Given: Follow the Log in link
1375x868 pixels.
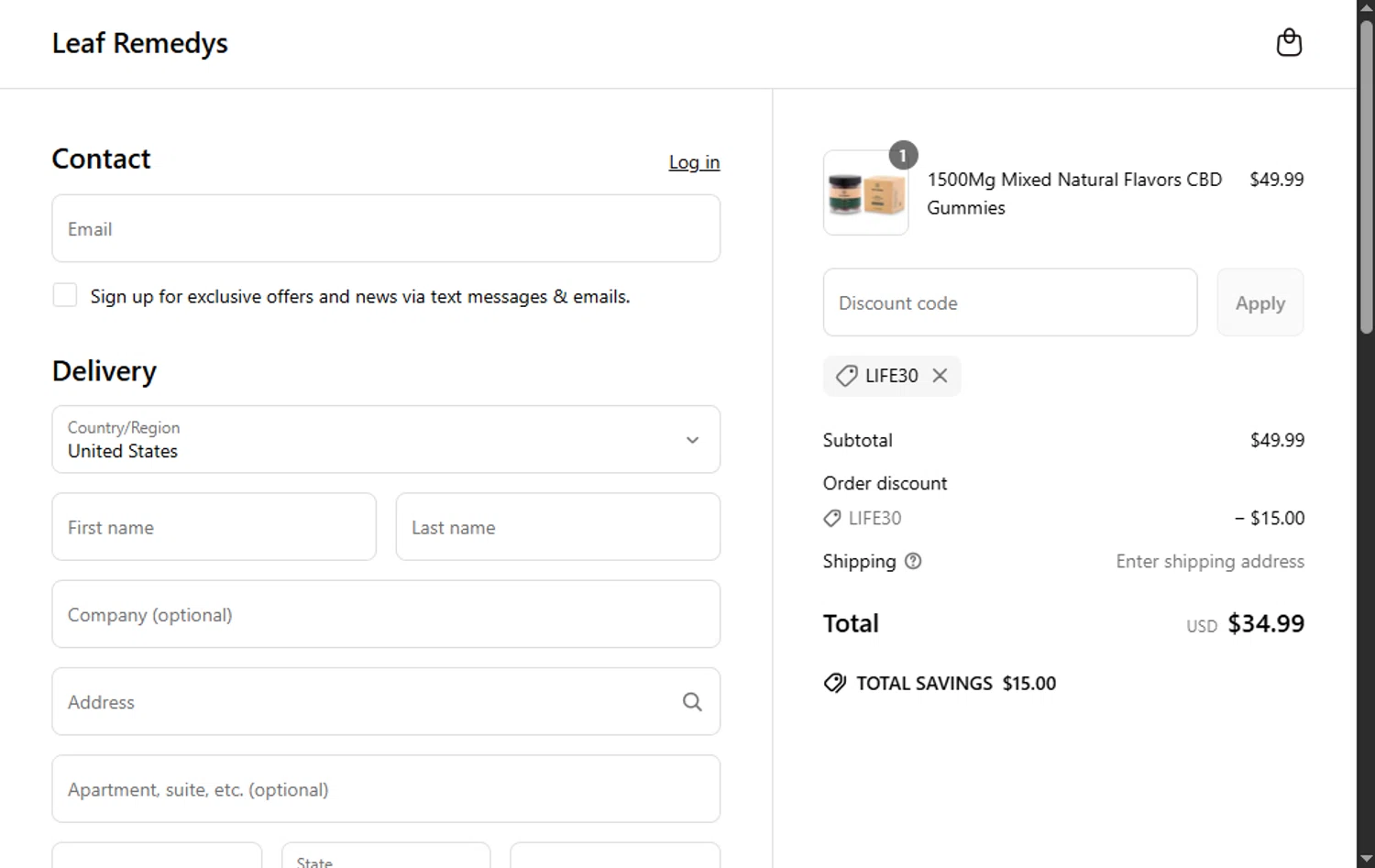Looking at the screenshot, I should click(x=694, y=162).
